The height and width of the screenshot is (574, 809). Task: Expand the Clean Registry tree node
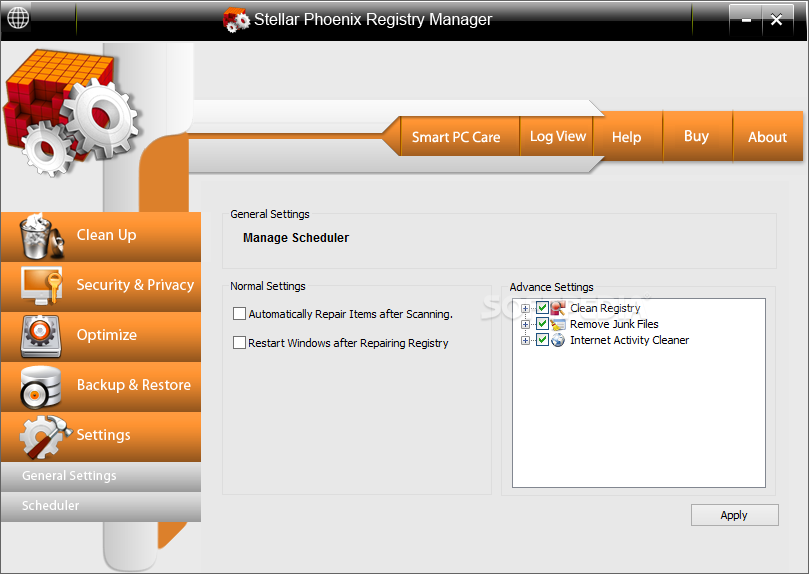[x=525, y=308]
